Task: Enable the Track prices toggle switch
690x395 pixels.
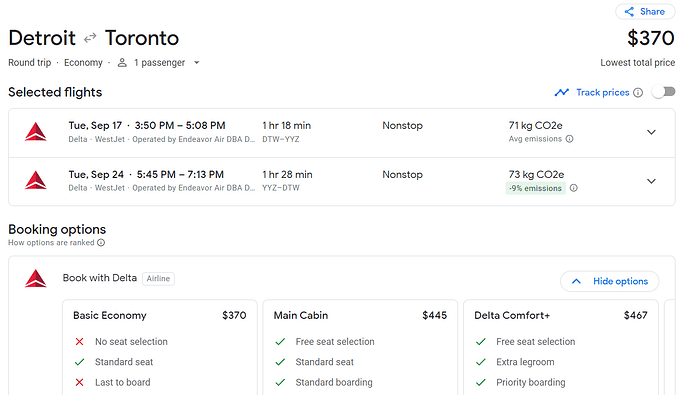Action: pyautogui.click(x=664, y=91)
